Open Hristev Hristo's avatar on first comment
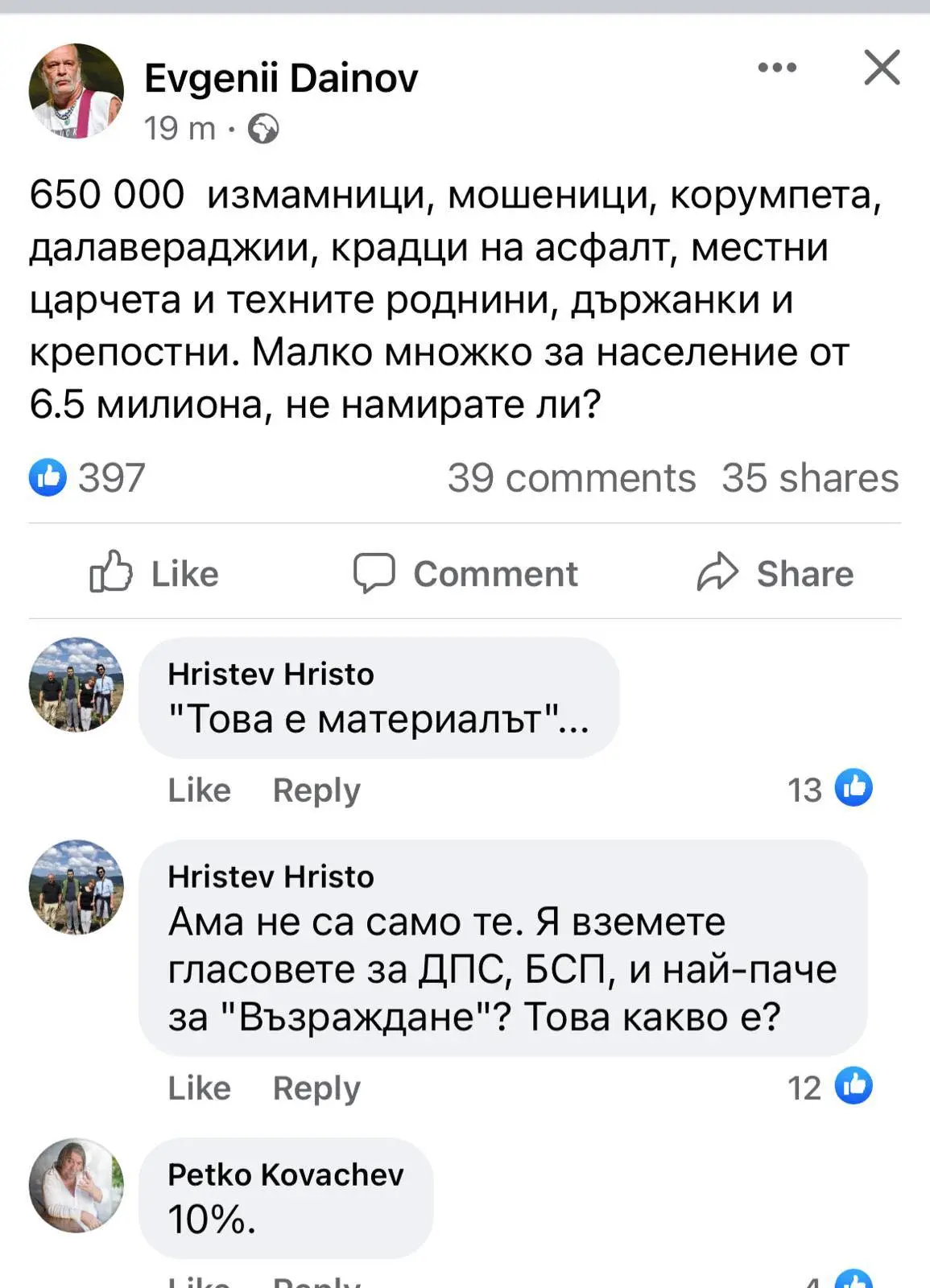 point(76,685)
